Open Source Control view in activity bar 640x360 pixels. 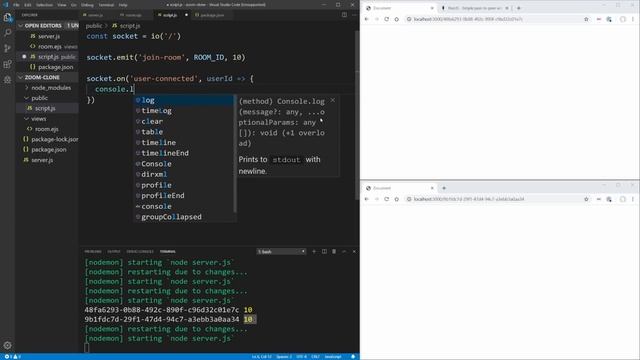(7, 48)
